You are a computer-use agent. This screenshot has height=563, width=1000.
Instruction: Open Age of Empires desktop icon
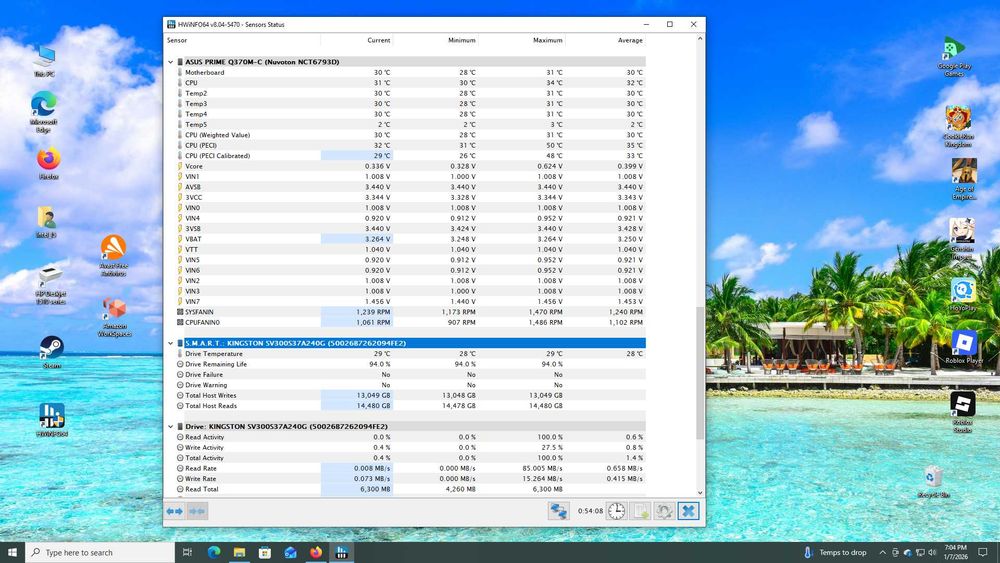[964, 179]
